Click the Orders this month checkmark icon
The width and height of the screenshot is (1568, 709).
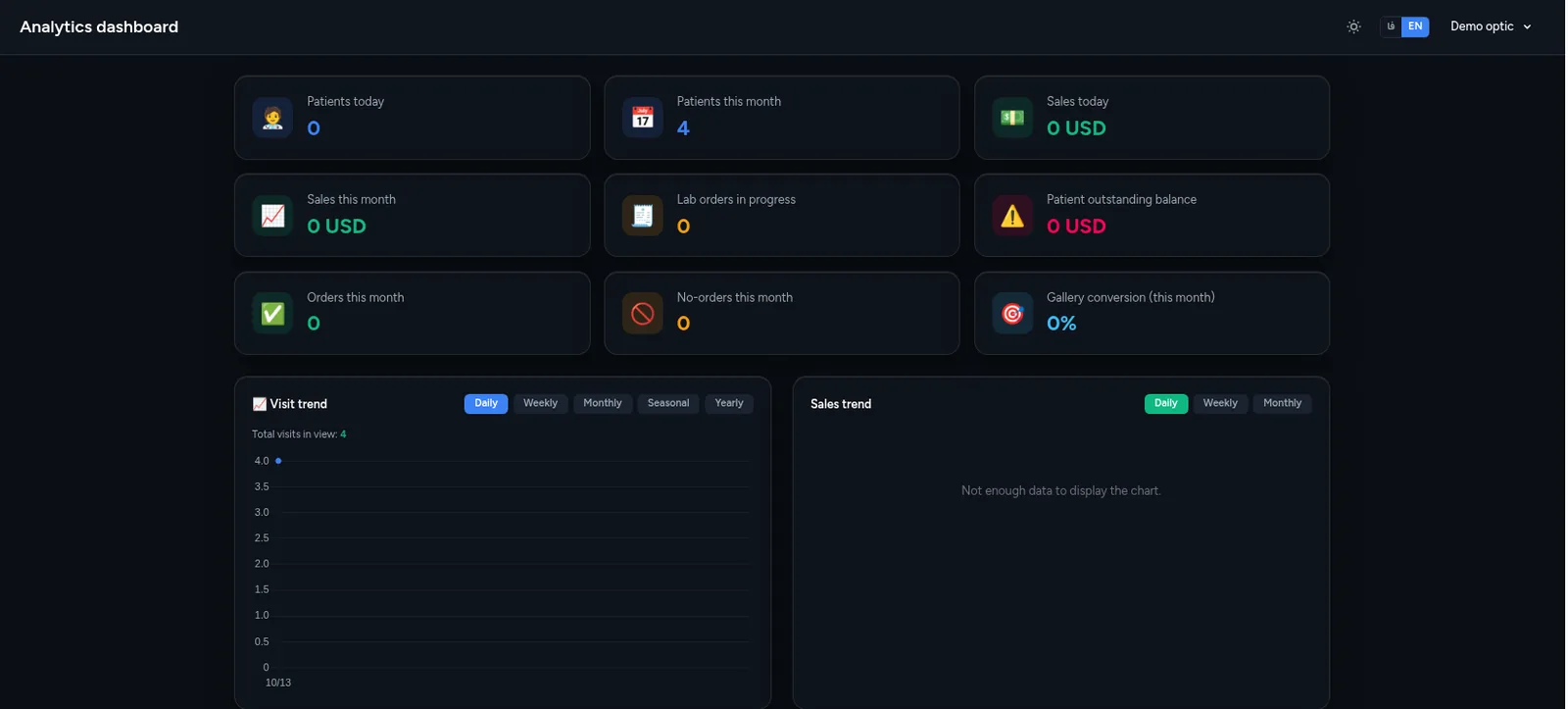pos(272,314)
